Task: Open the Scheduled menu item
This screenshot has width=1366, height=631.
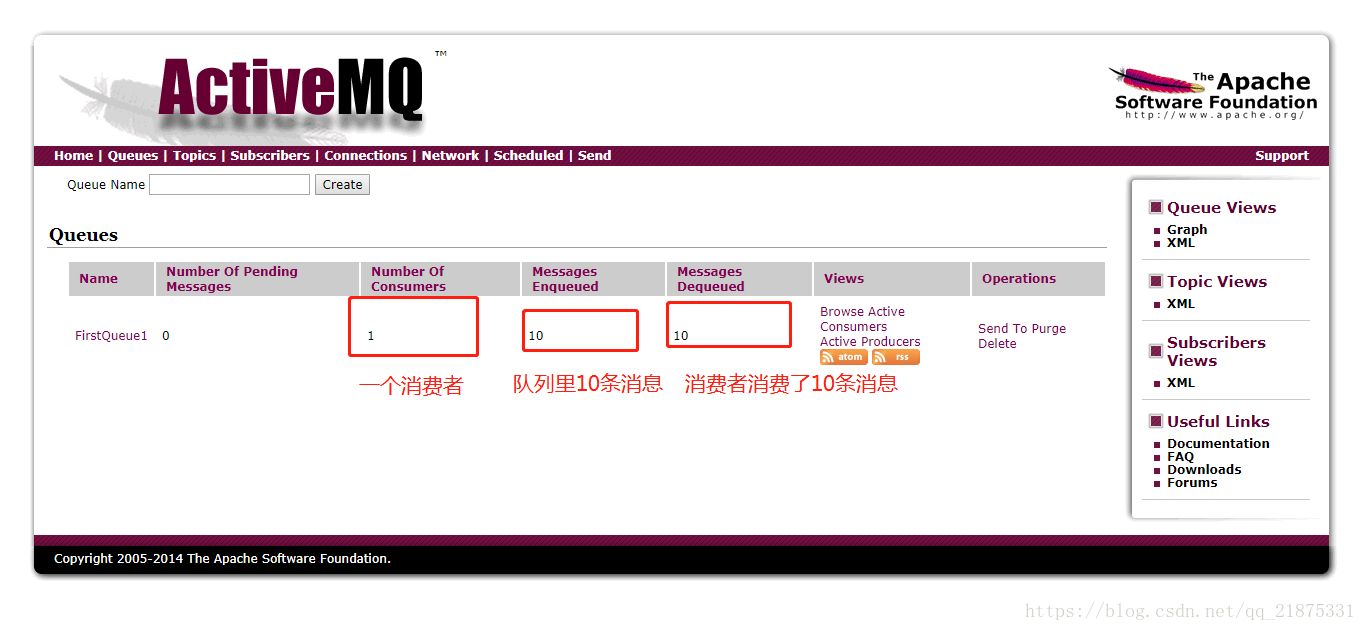Action: 528,156
